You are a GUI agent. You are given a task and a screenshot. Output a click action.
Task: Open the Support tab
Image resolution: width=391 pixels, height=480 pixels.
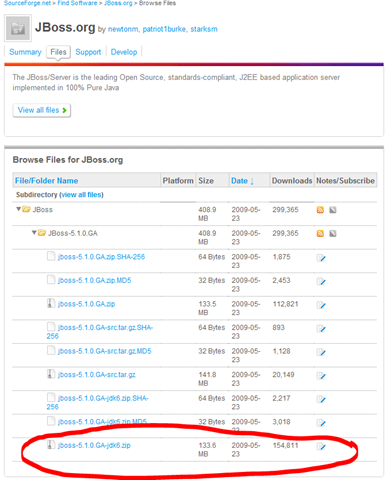point(88,52)
